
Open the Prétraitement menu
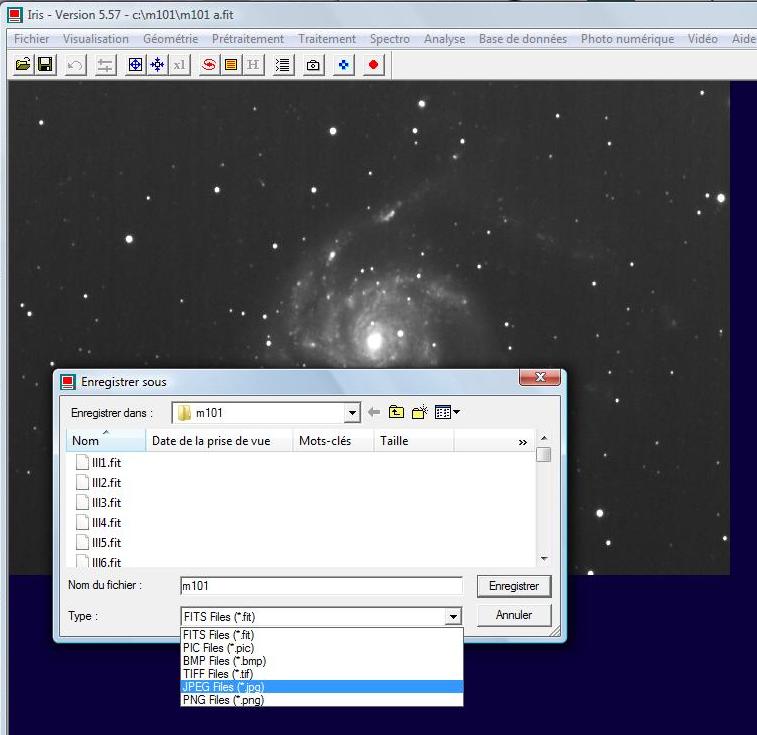248,39
